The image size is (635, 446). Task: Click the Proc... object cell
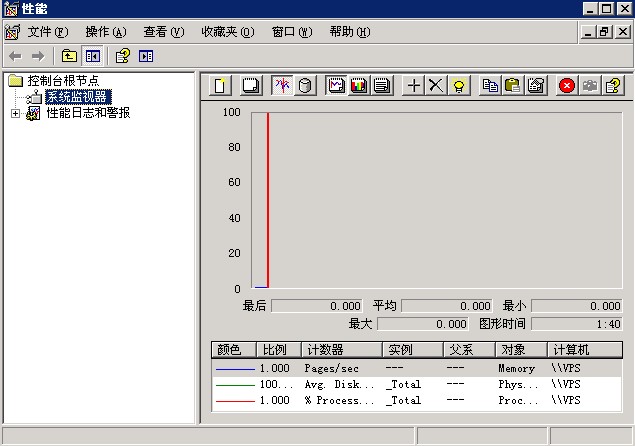pyautogui.click(x=518, y=401)
